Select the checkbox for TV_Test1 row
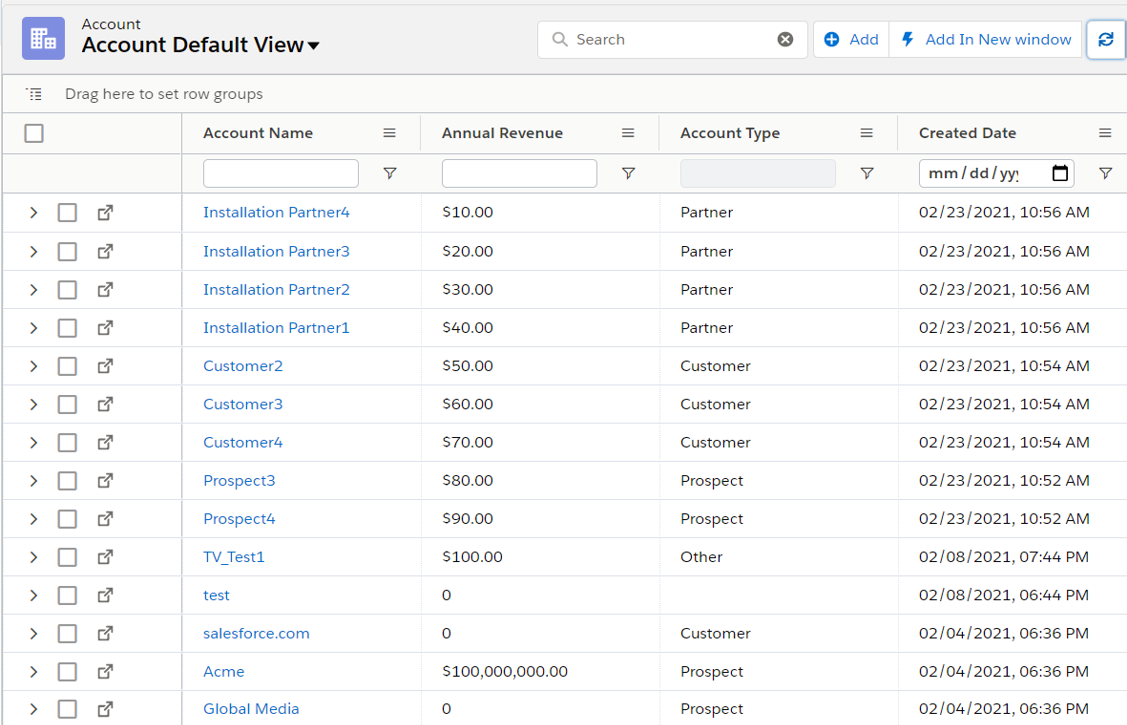The height and width of the screenshot is (725, 1127). click(x=67, y=557)
